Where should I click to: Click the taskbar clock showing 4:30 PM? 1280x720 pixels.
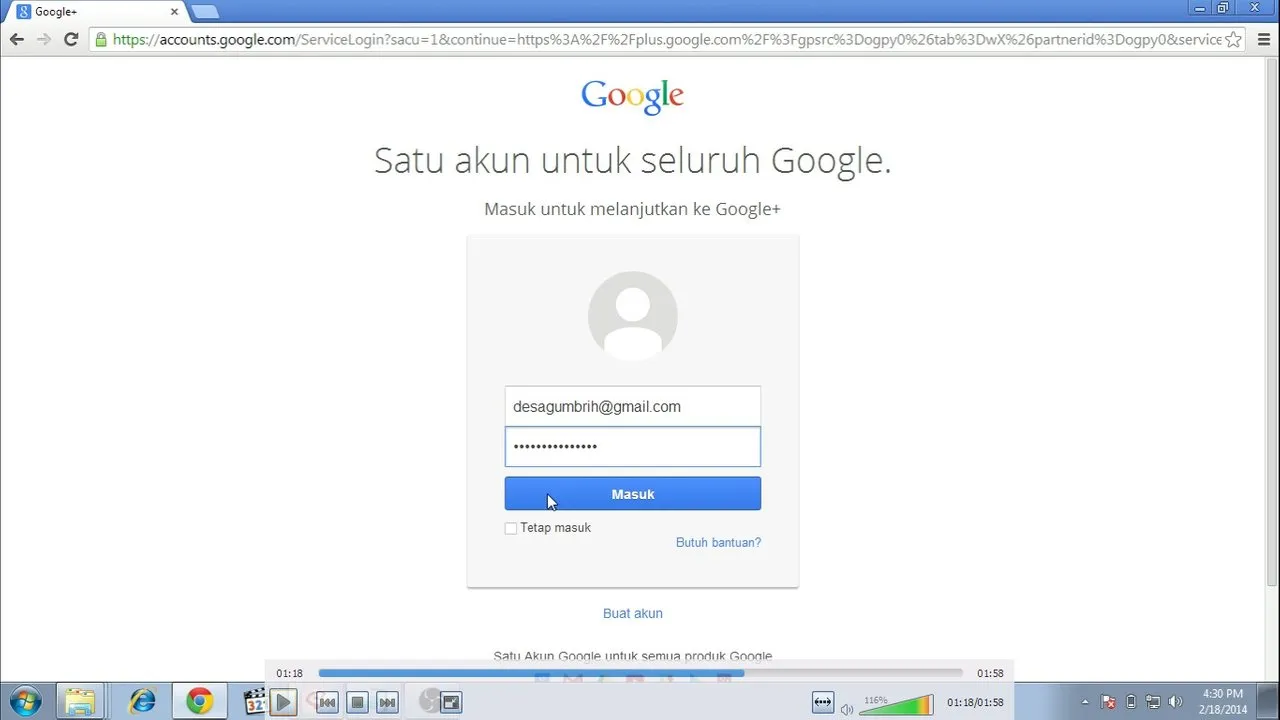(x=1223, y=701)
